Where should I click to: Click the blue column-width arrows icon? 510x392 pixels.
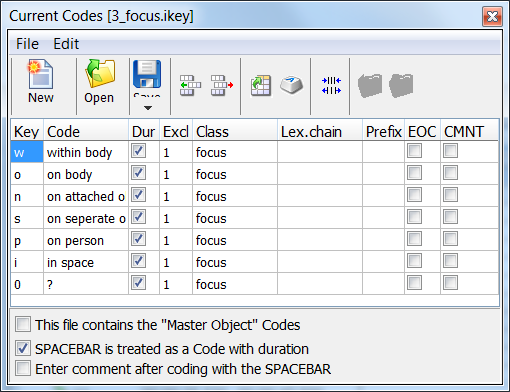[331, 85]
